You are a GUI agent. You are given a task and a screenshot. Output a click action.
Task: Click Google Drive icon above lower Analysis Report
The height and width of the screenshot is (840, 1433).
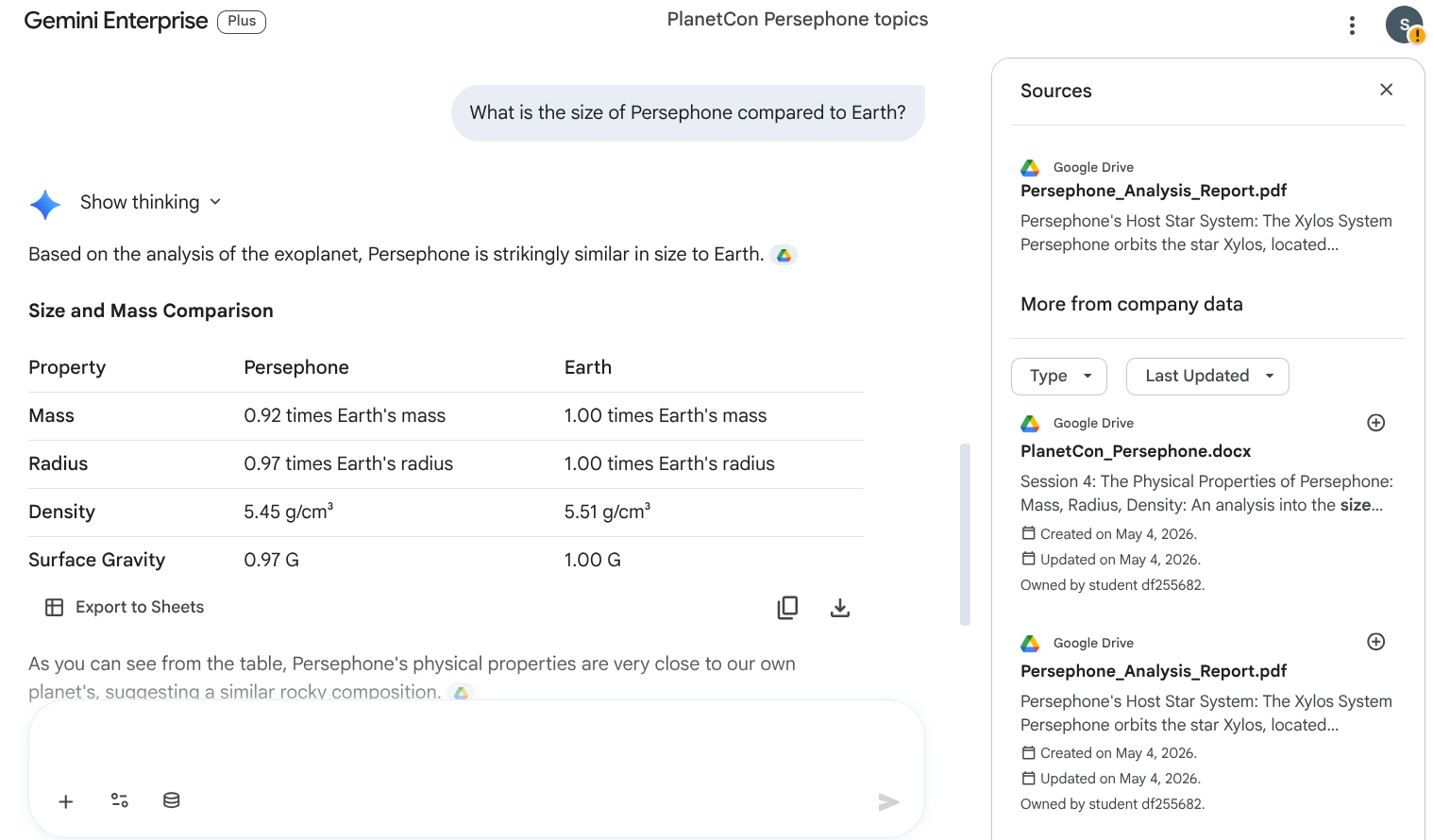(1030, 644)
